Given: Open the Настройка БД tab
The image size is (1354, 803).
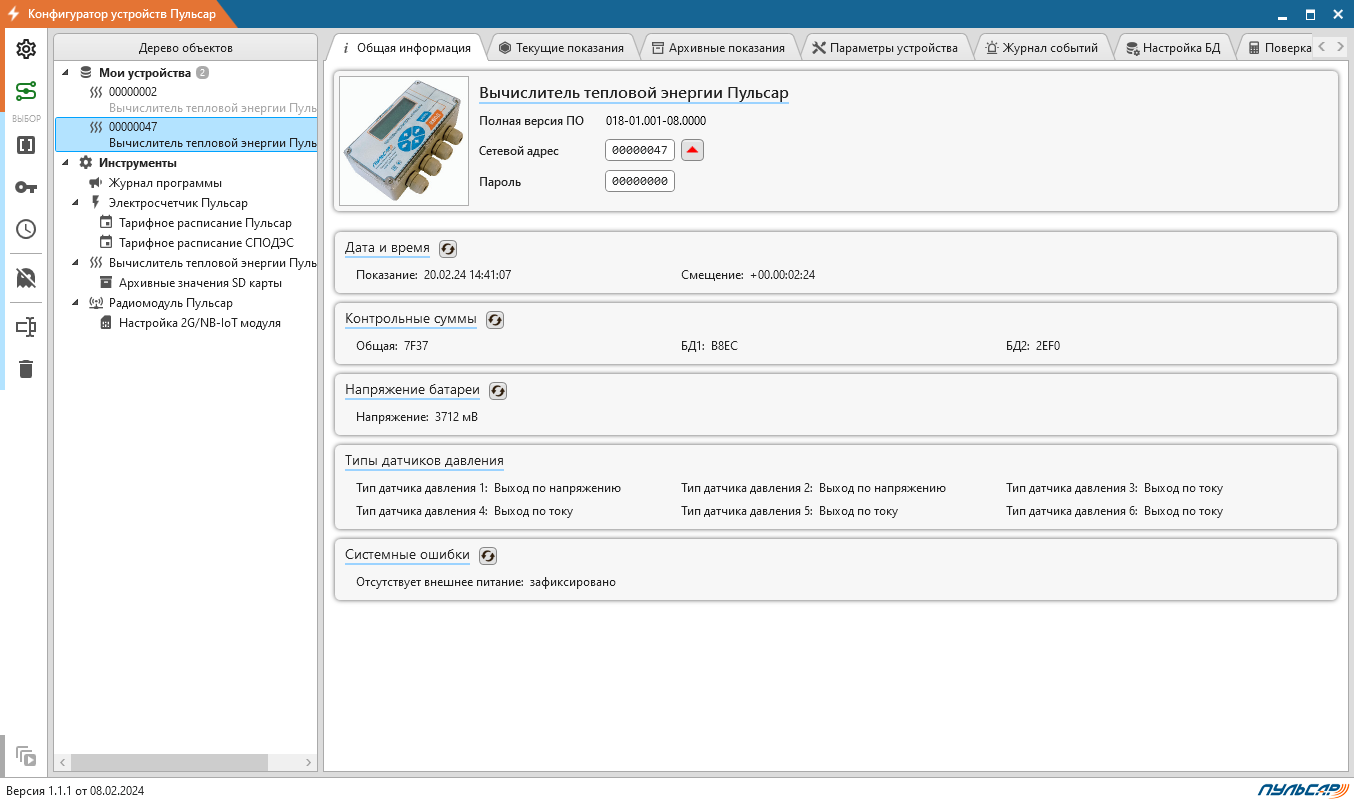Looking at the screenshot, I should (1173, 47).
